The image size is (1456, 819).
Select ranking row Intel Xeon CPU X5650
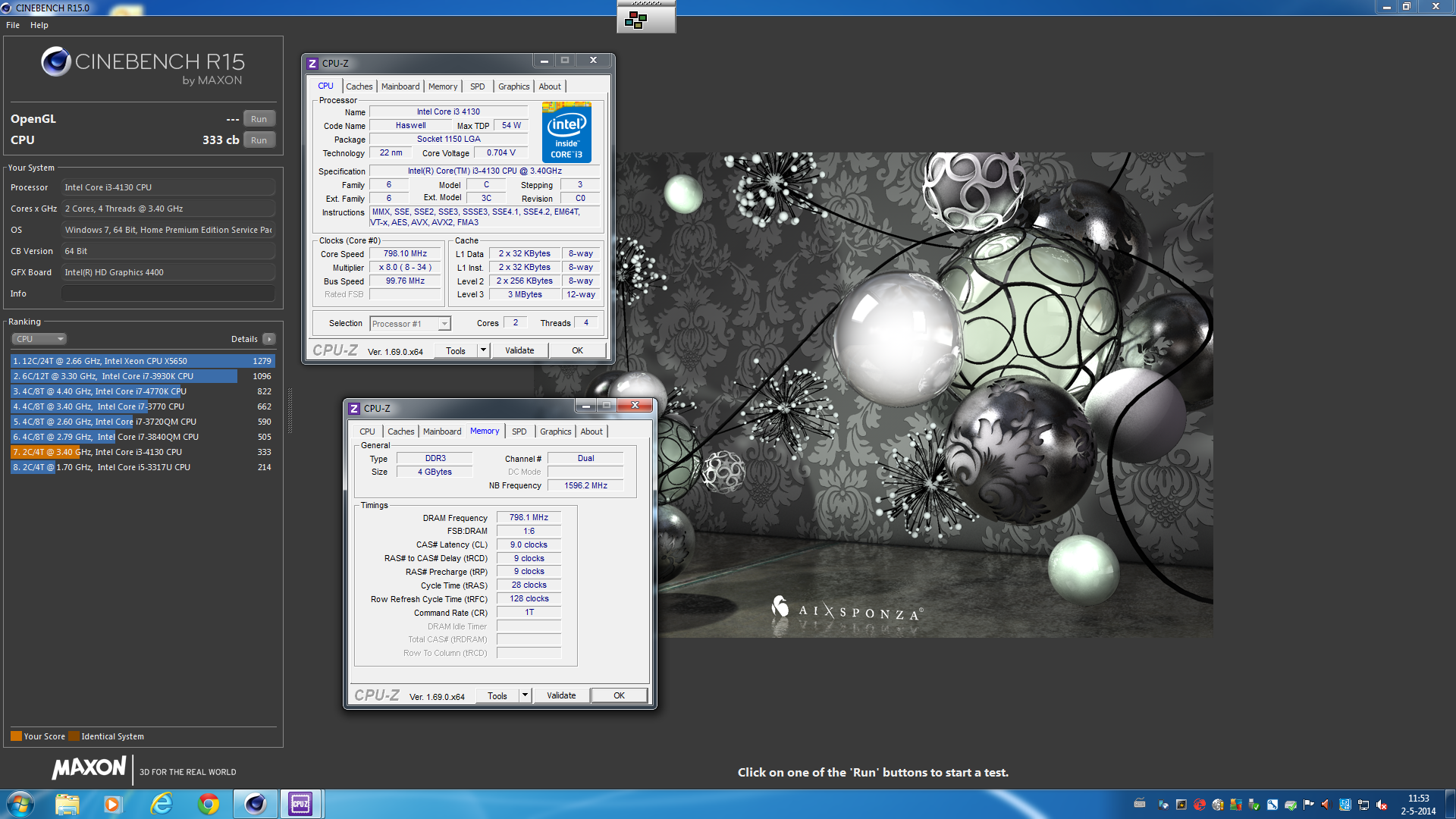143,361
